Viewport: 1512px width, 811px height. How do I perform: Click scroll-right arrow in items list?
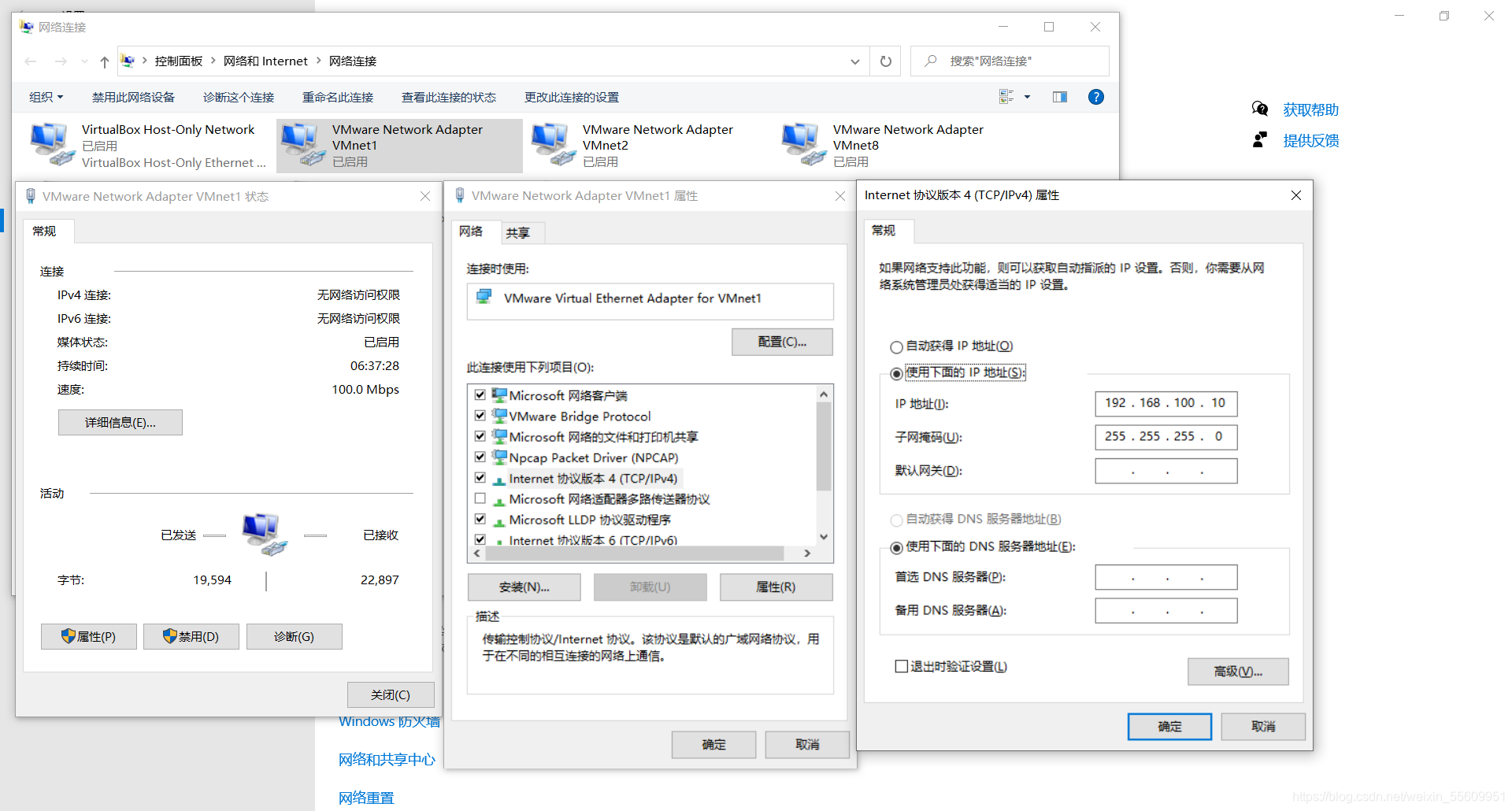(x=807, y=554)
